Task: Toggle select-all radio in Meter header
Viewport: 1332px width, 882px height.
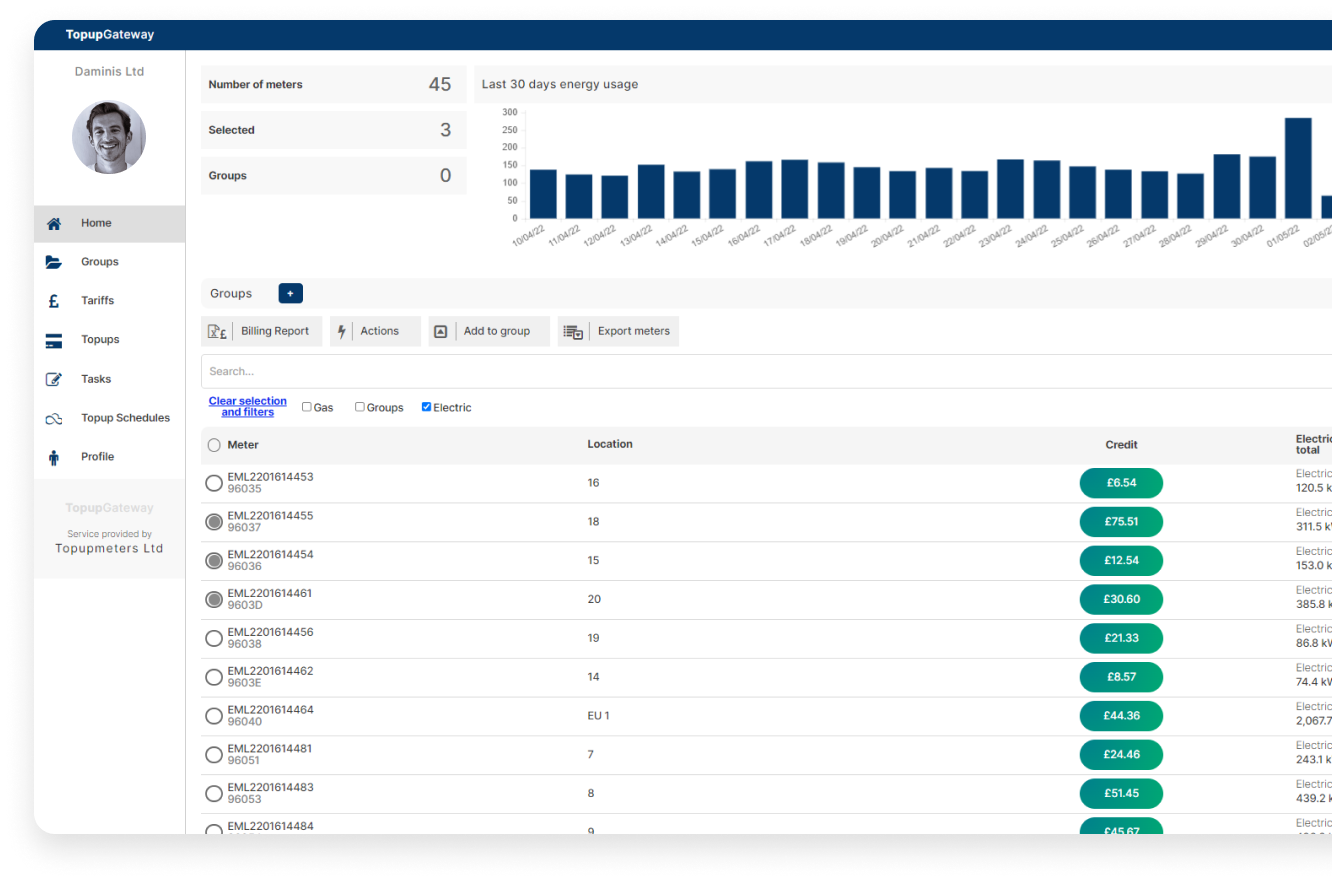Action: 214,445
